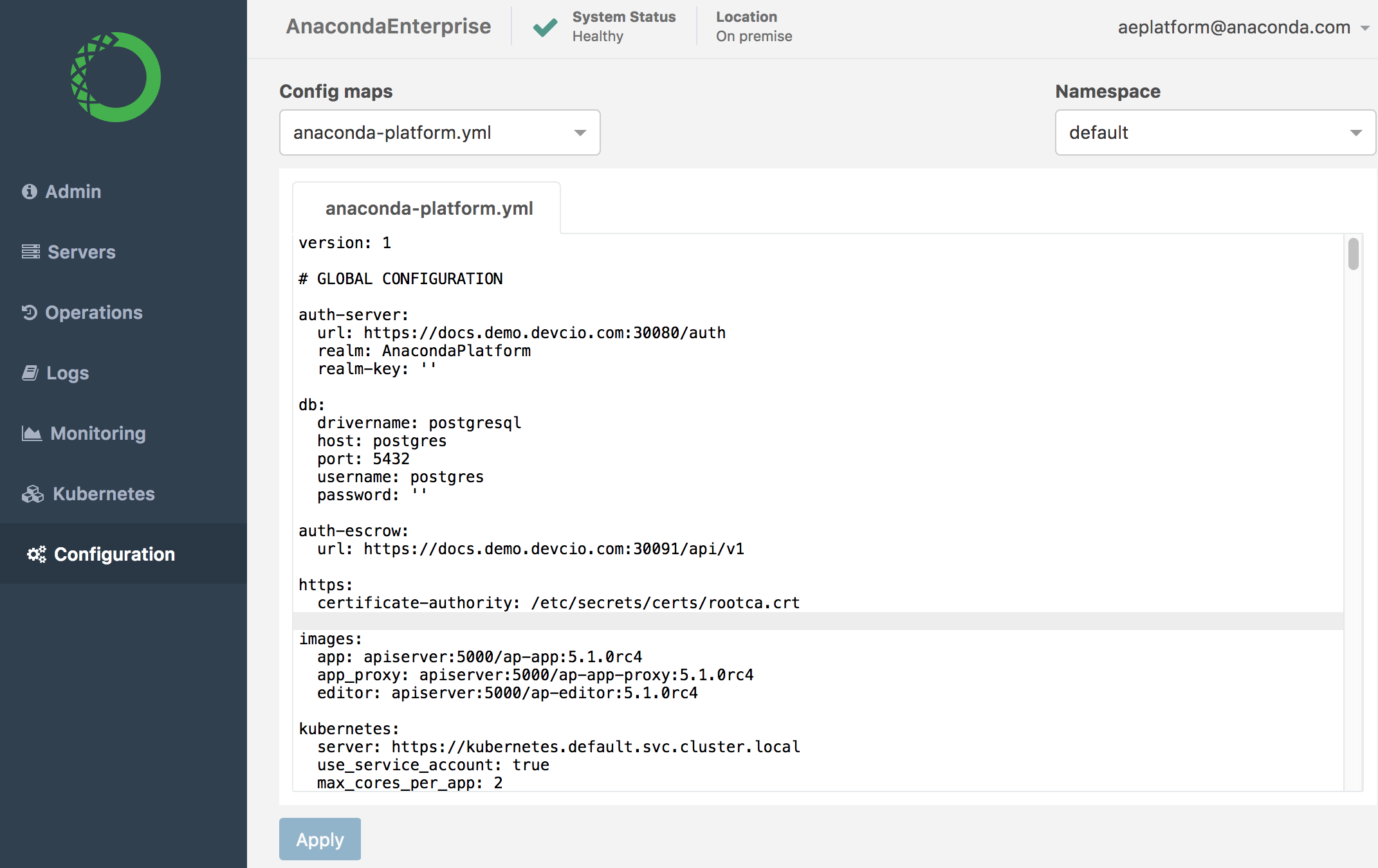1378x868 pixels.
Task: Click the Anaconda logo in the sidebar
Action: pos(116,77)
